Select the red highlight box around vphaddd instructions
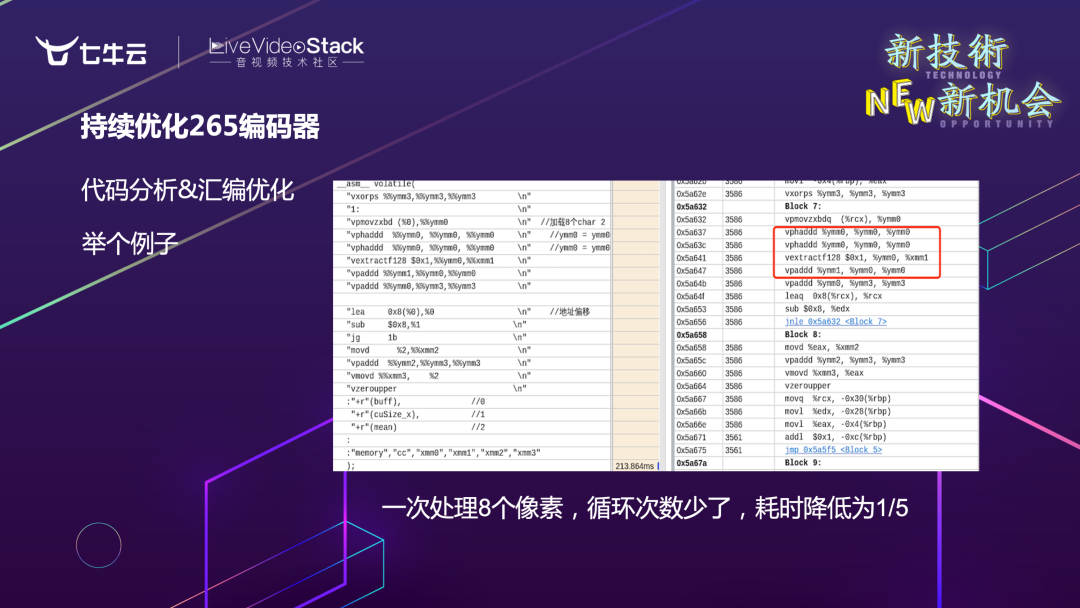 (x=855, y=250)
